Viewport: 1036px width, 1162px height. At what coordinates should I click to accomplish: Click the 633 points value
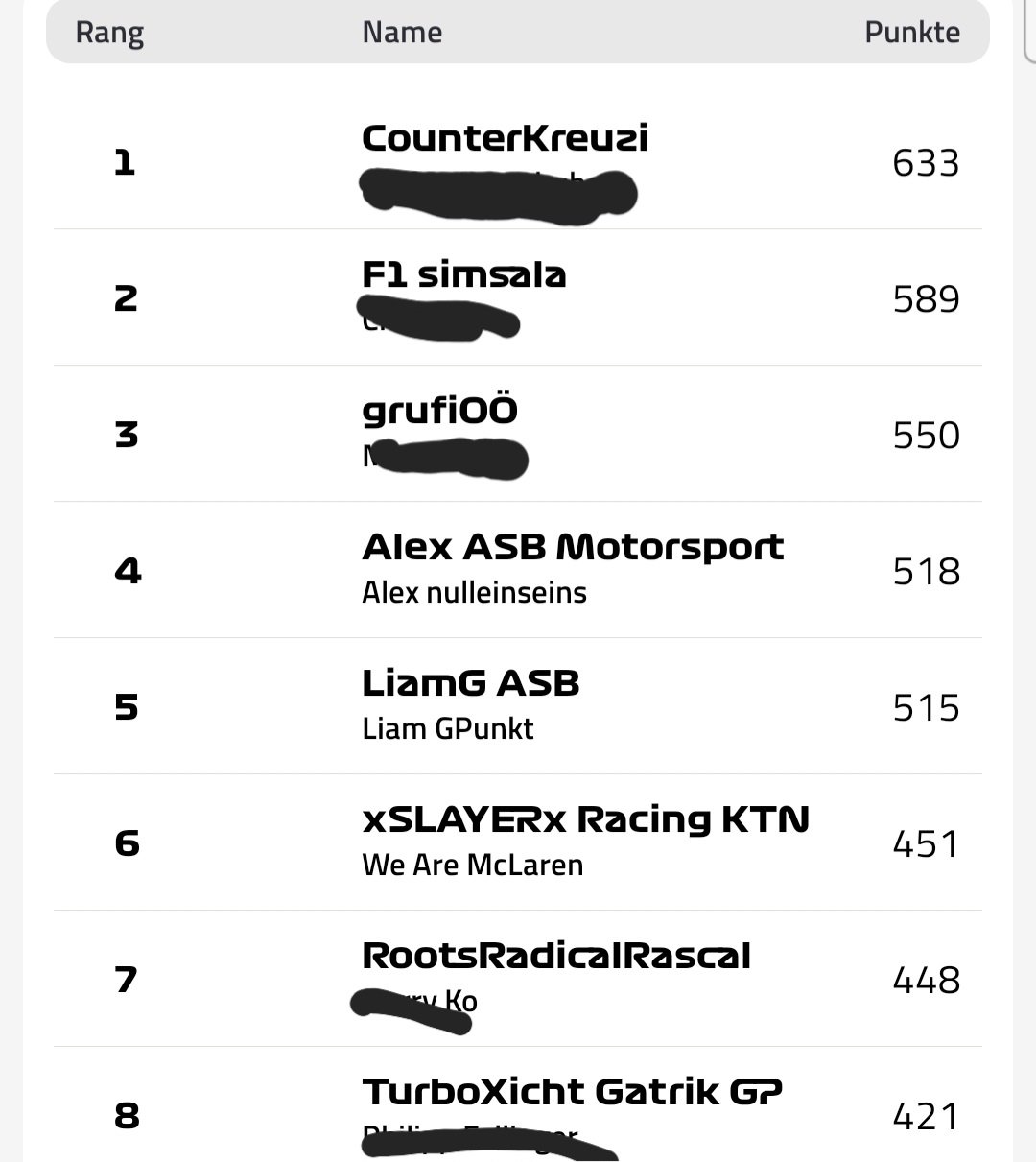926,163
